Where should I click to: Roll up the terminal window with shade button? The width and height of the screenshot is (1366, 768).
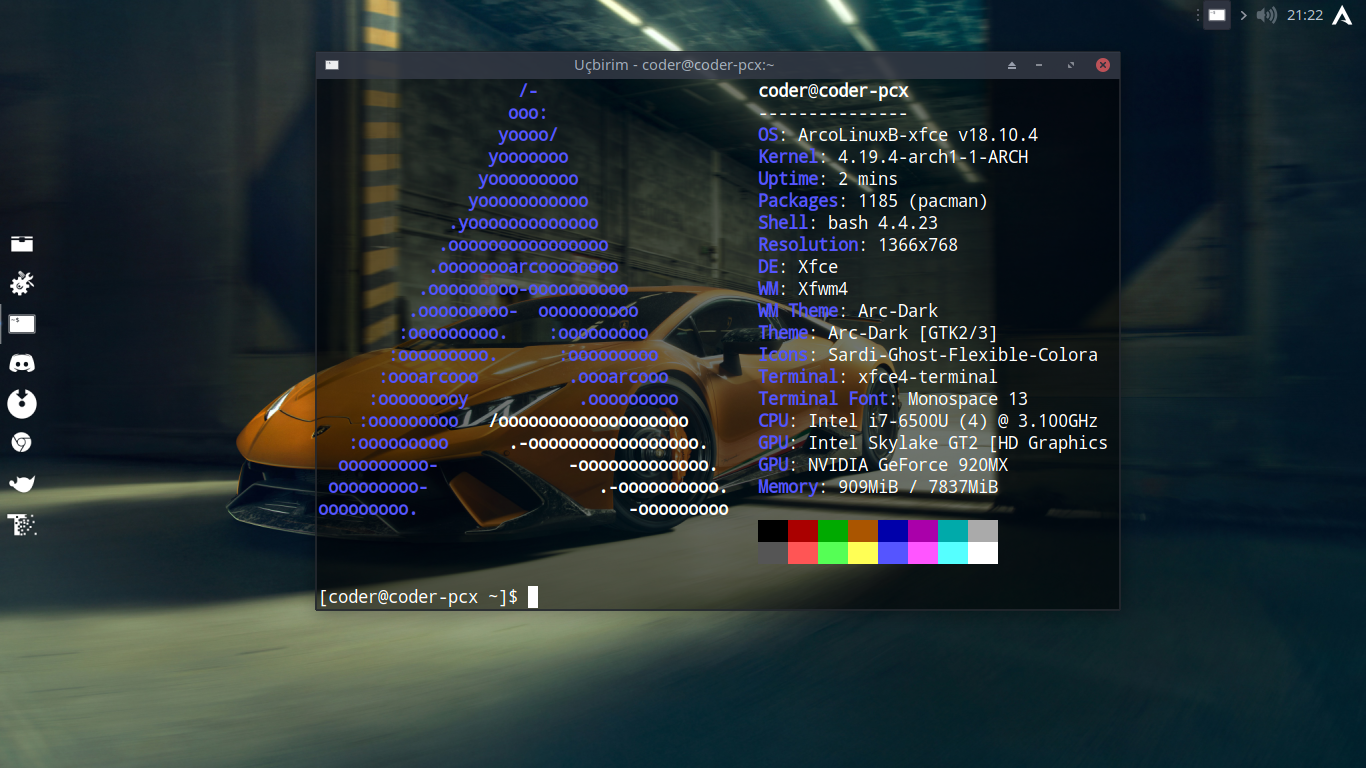1012,65
